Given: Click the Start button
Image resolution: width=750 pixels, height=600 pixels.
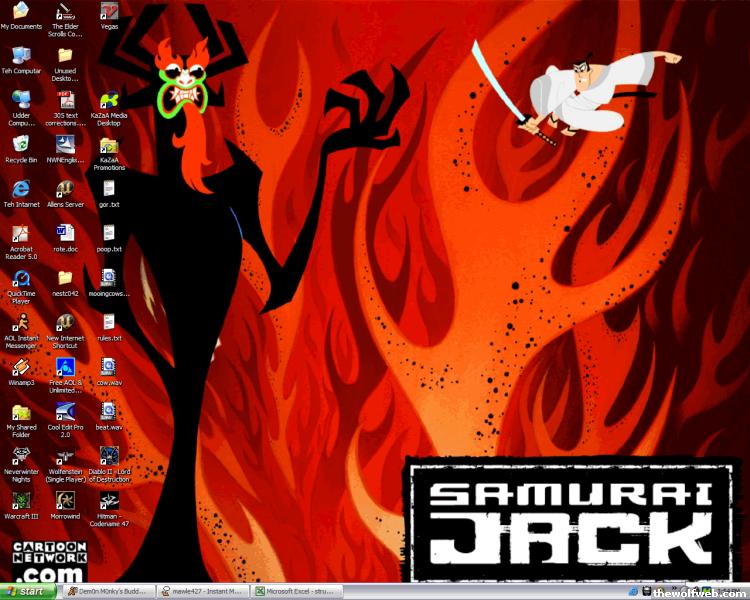Looking at the screenshot, I should 26,591.
